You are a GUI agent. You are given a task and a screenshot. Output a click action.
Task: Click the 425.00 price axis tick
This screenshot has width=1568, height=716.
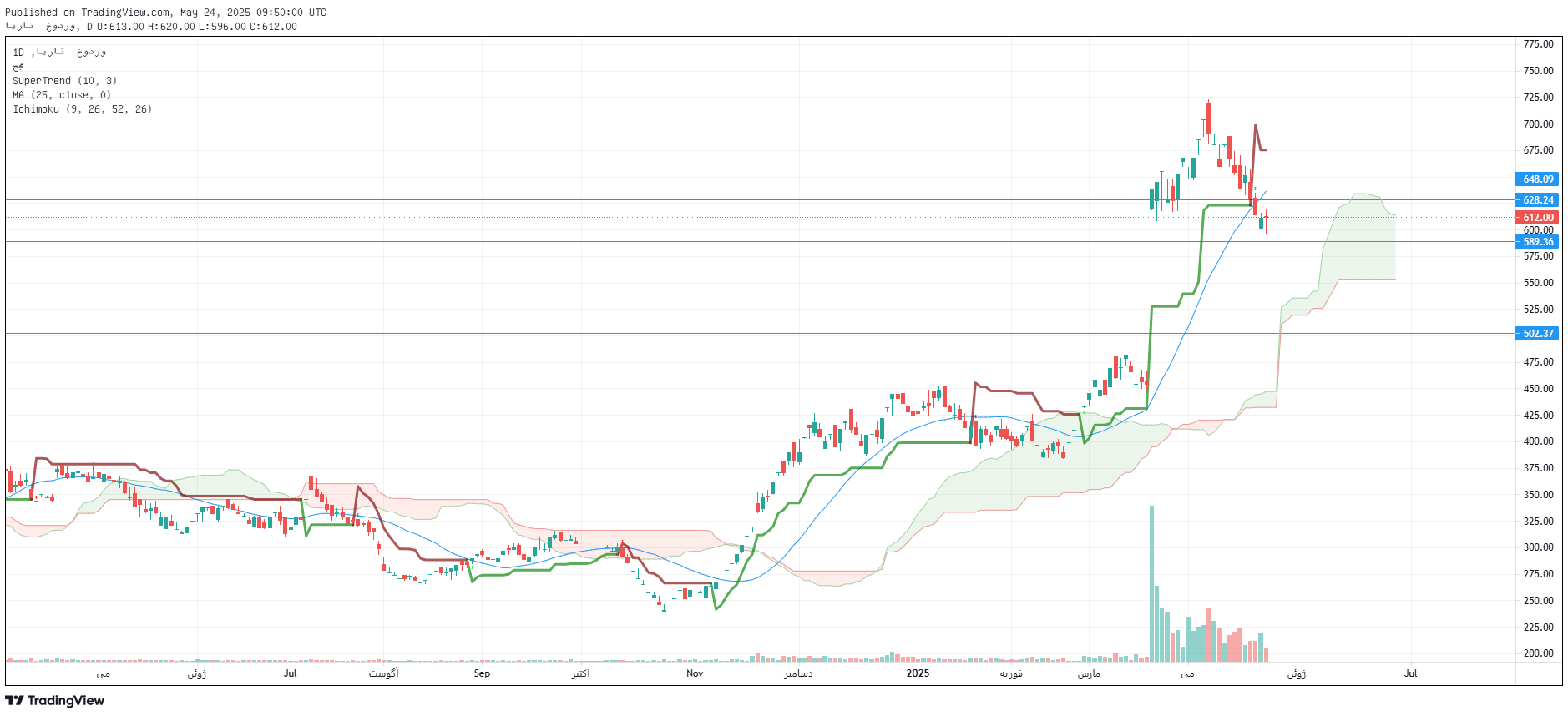[x=1538, y=416]
